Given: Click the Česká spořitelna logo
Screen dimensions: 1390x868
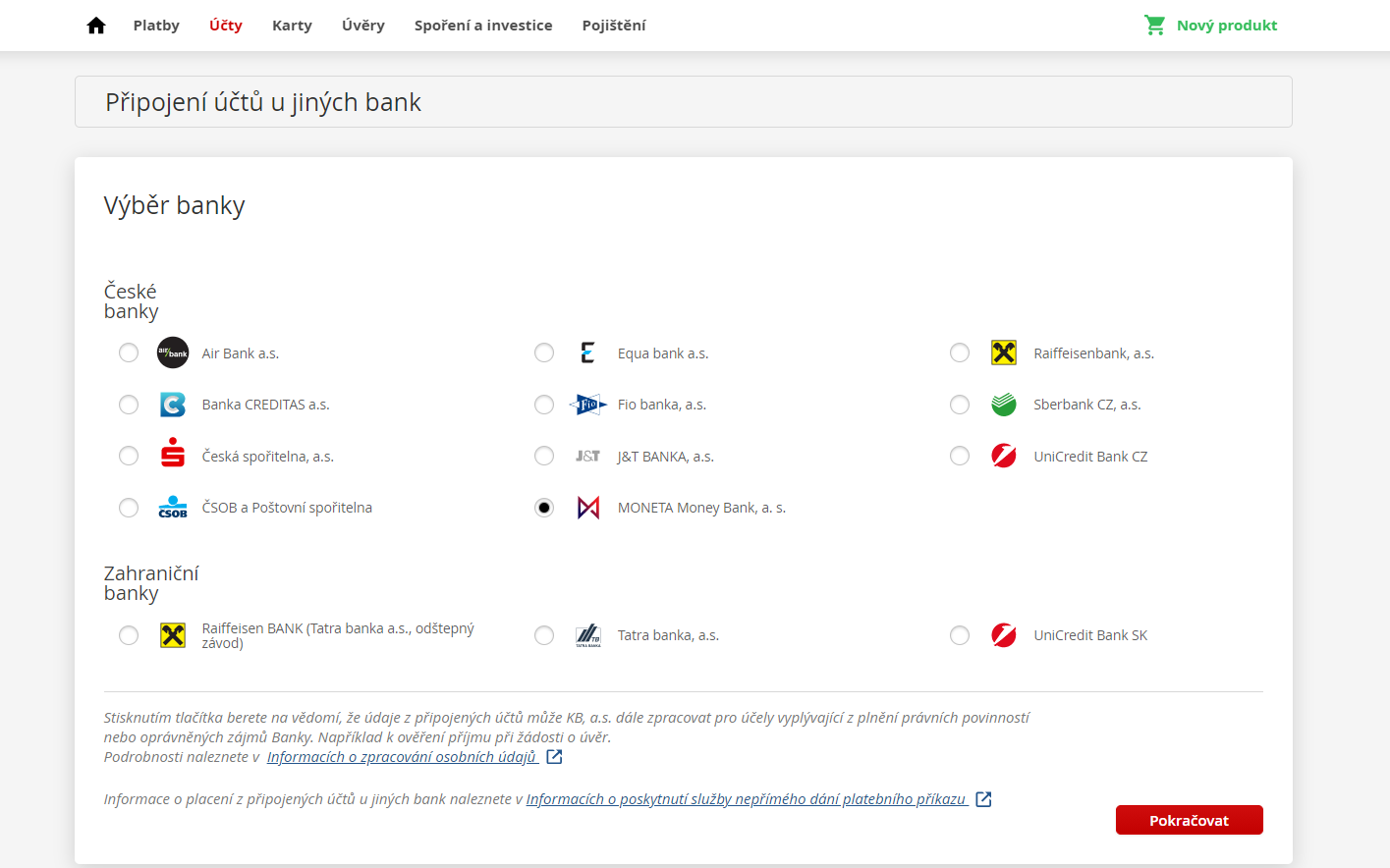Looking at the screenshot, I should tap(173, 453).
